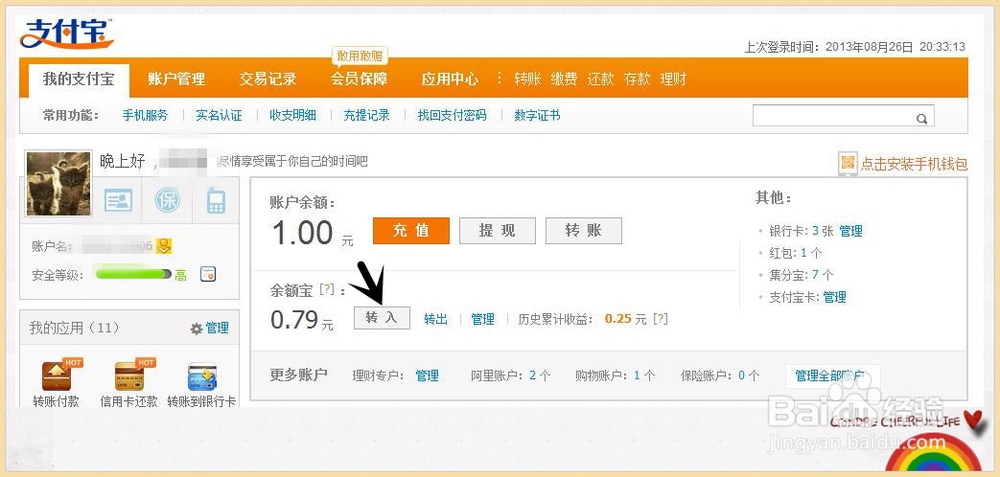Viewport: 1000px width, 477px height.
Task: Click the QR code icon for 手机钱包
Action: (848, 164)
